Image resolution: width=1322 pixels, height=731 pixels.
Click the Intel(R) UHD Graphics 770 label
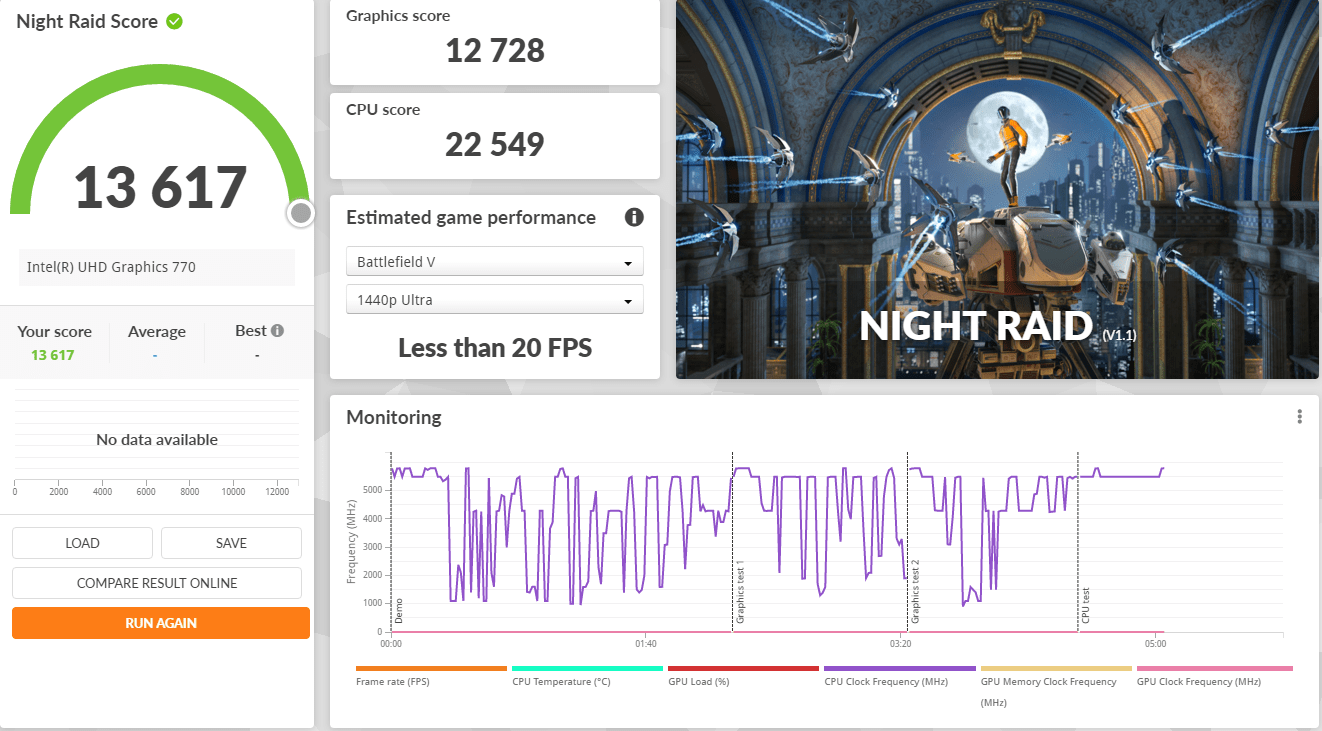click(x=111, y=267)
